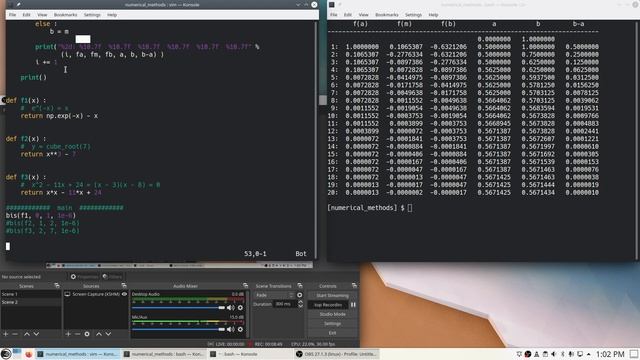
Task: Open View menu in vim Konsole window
Action: point(42,15)
